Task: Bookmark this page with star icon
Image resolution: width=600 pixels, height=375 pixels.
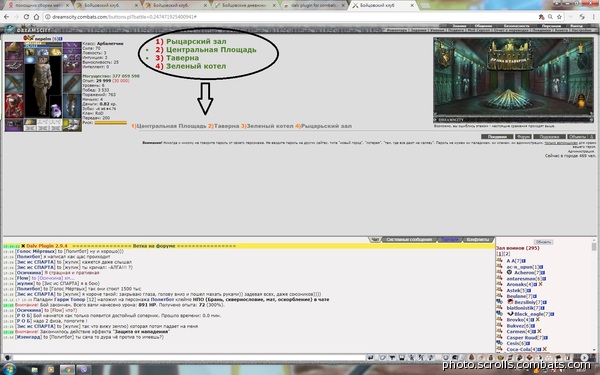Action: [x=559, y=17]
